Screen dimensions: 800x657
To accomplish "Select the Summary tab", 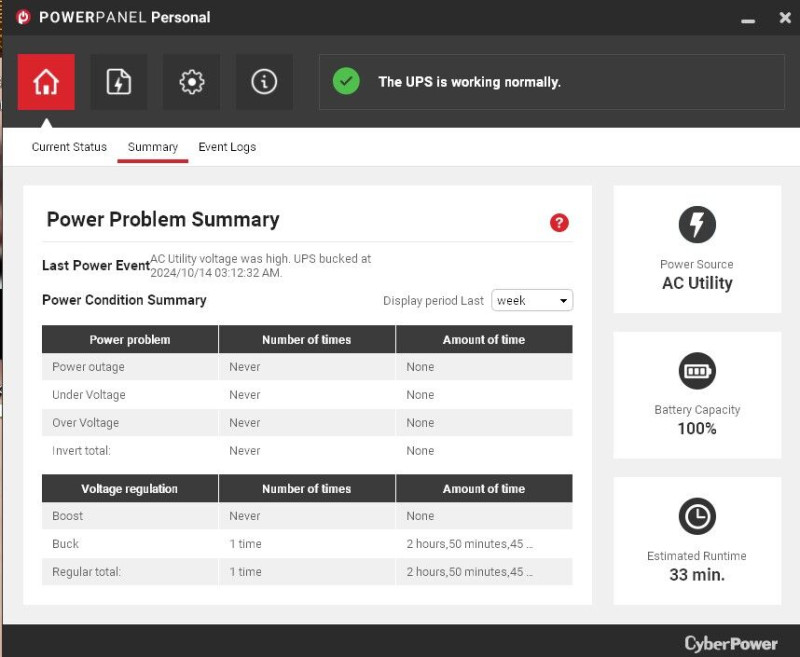I will pos(153,147).
